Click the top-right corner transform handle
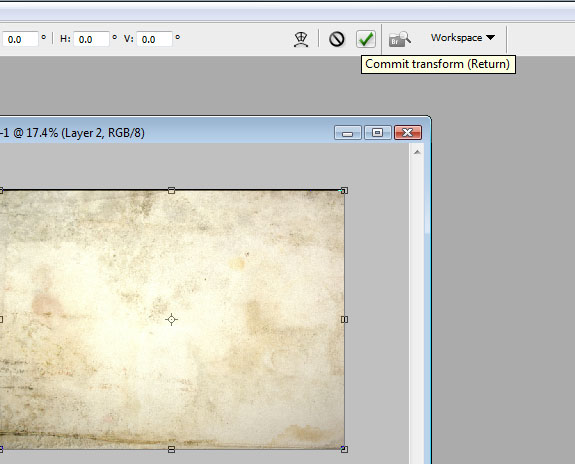Screen dimensions: 575x464 coord(344,190)
